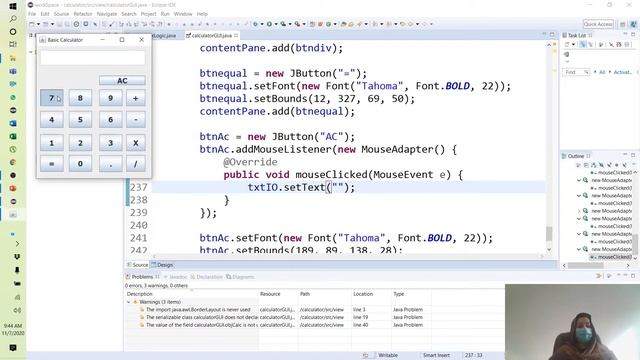The image size is (640, 360).
Task: Click the Find field in Task List
Action: (x=576, y=72)
